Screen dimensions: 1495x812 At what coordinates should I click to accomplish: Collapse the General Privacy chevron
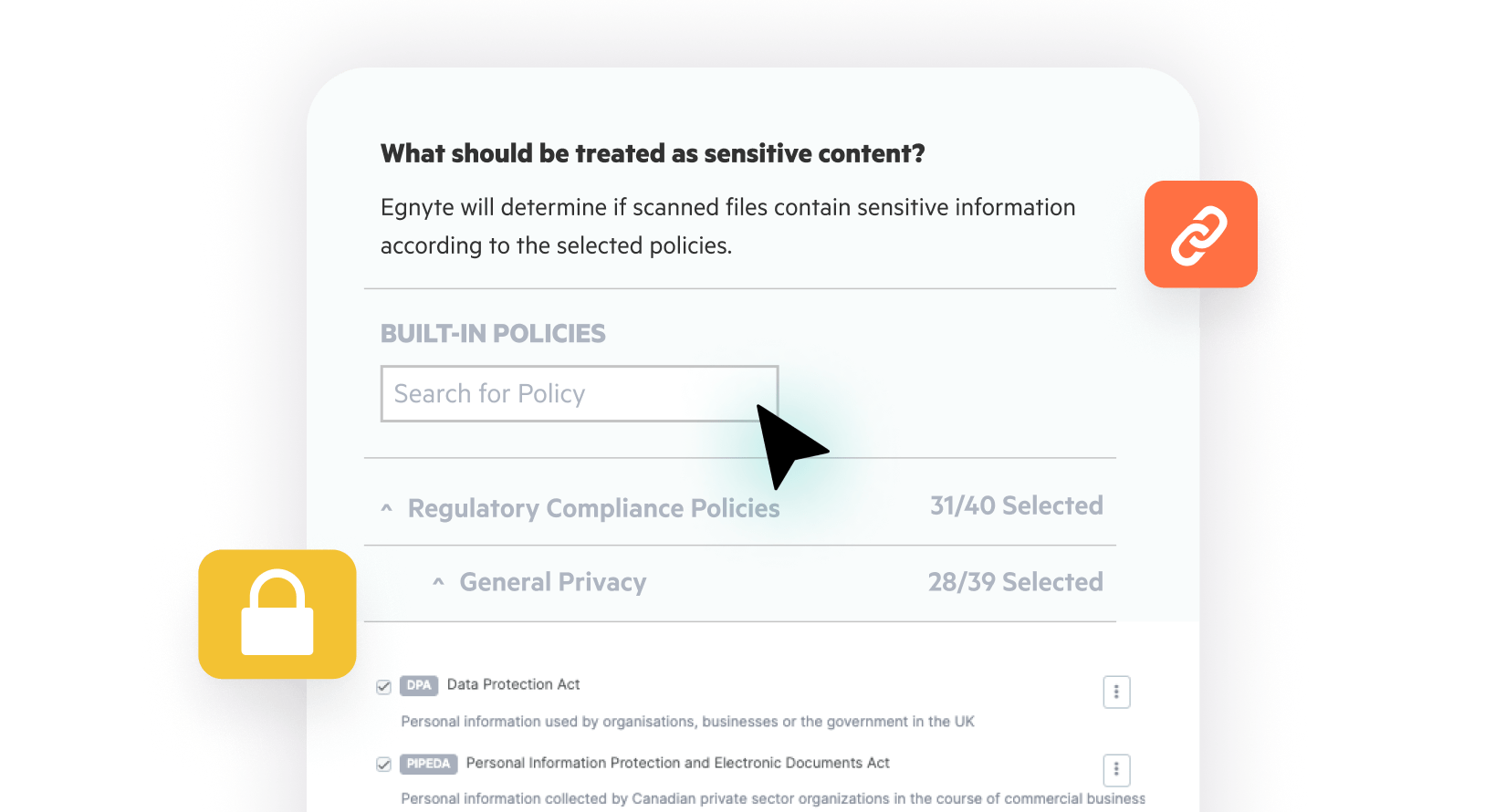439,582
